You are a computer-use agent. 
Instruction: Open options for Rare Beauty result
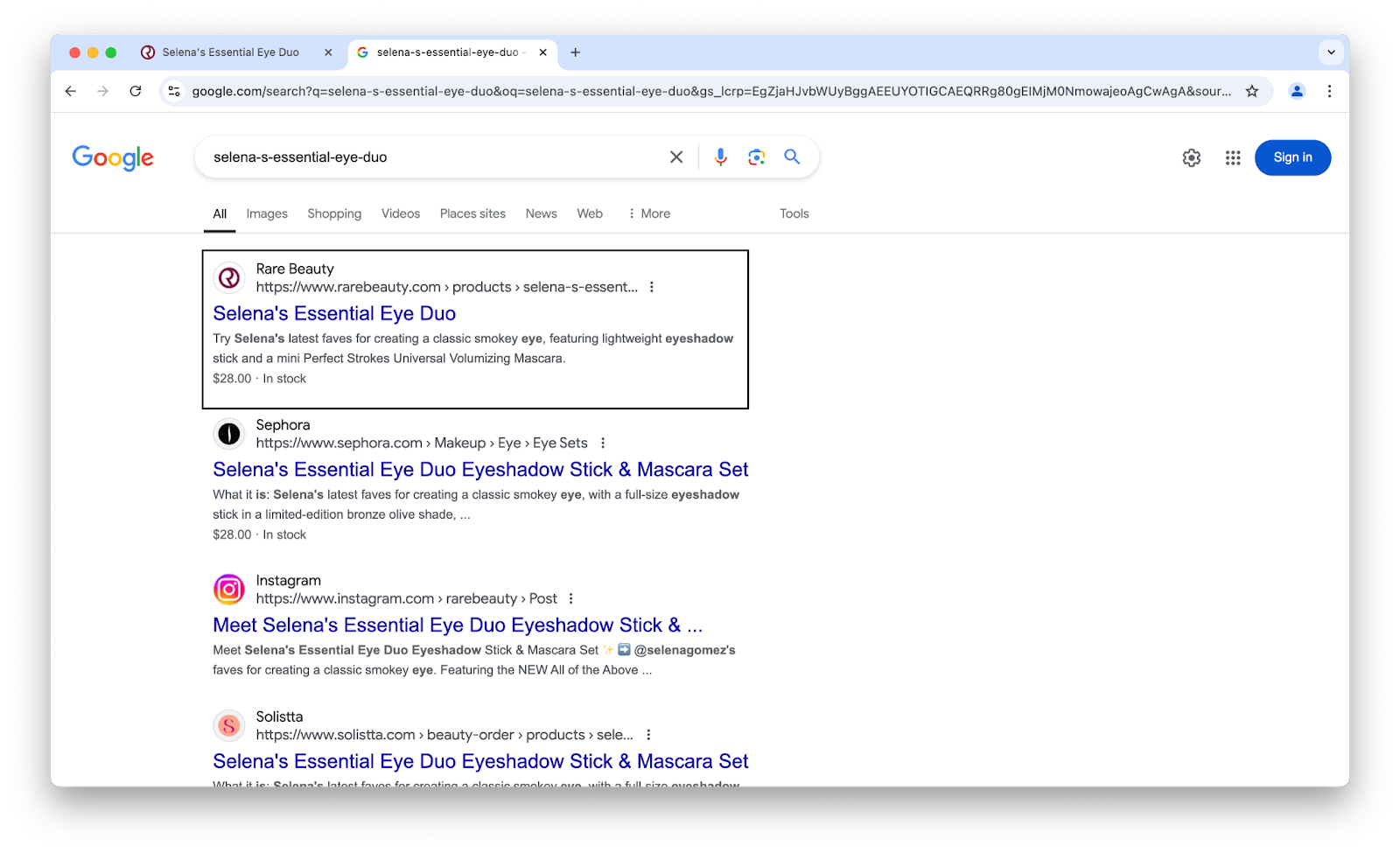[x=652, y=287]
